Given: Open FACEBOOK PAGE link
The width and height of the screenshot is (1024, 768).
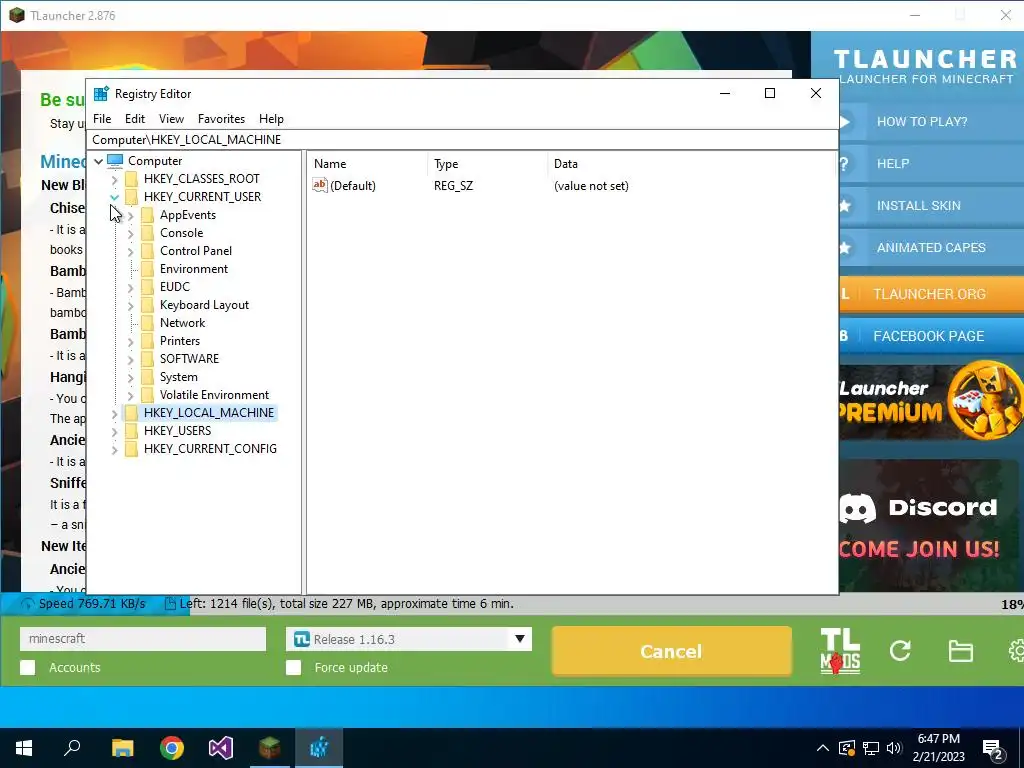Looking at the screenshot, I should tap(931, 336).
